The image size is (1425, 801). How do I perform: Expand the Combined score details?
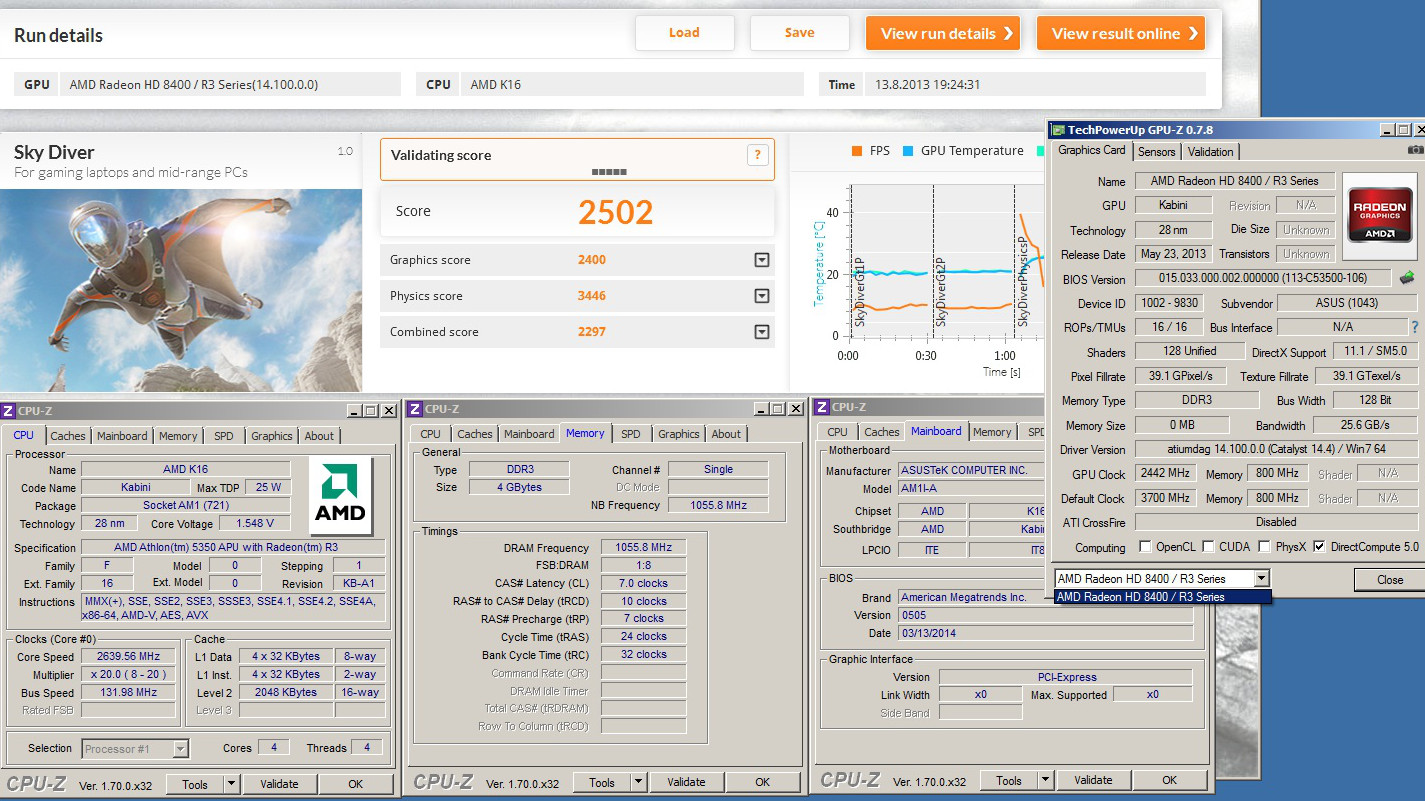762,332
